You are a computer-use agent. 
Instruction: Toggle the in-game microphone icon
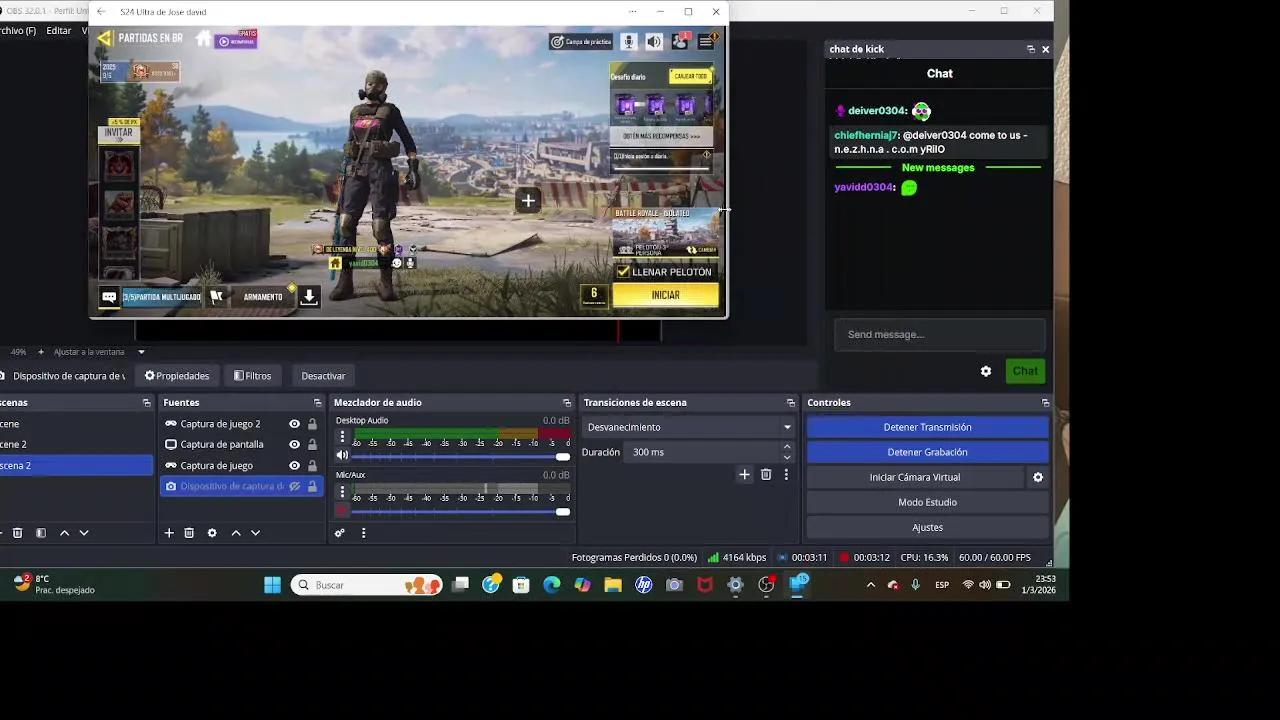(629, 41)
